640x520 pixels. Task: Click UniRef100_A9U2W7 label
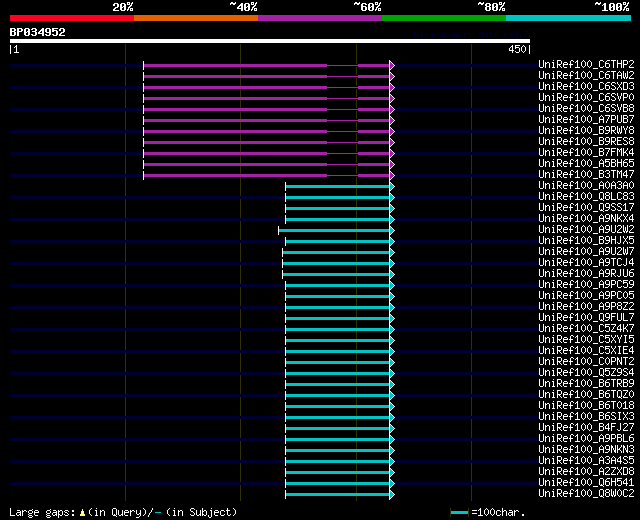586,252
